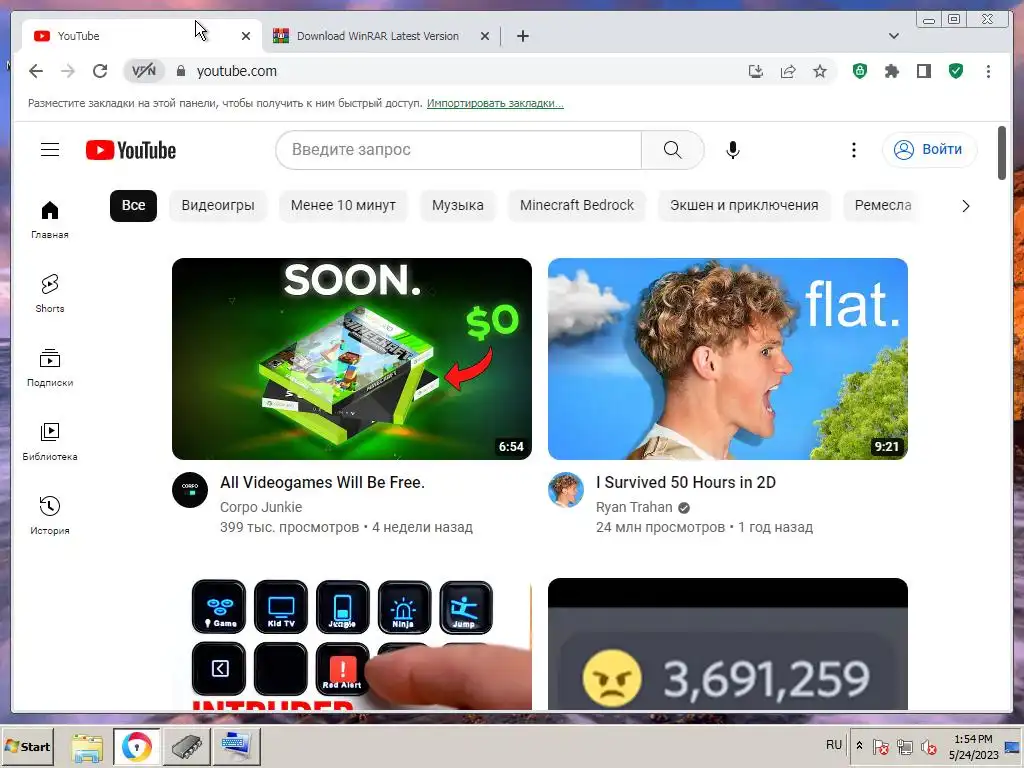Open Shorts in the sidebar
1024x768 pixels.
50,293
